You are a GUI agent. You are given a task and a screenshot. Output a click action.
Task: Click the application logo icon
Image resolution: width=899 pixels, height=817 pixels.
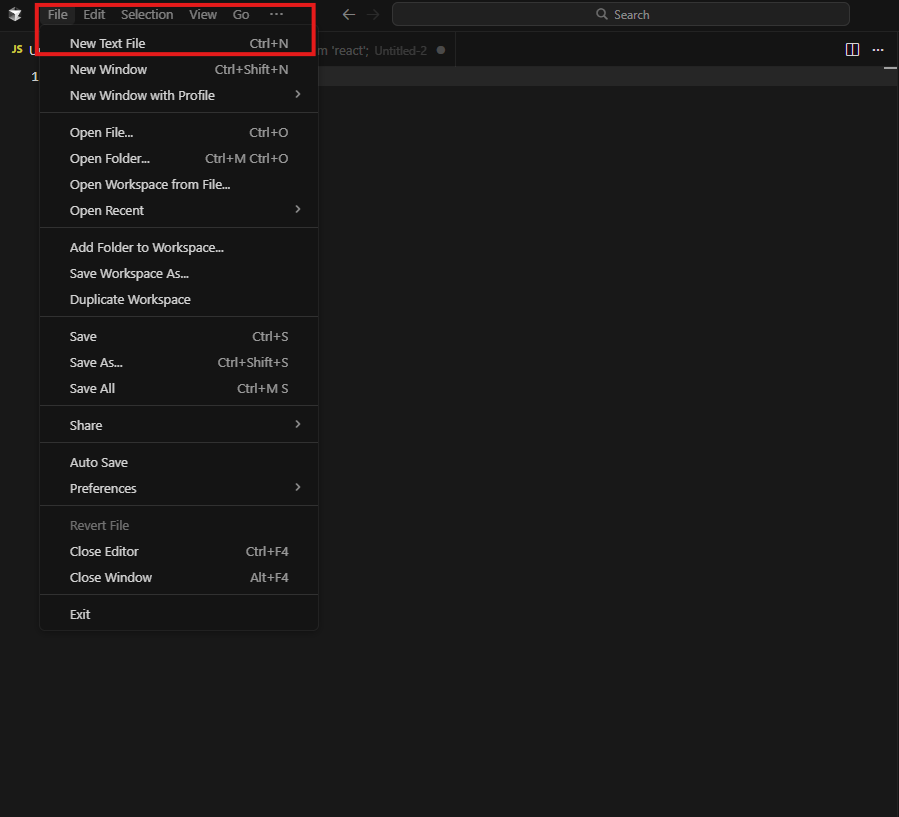point(15,15)
